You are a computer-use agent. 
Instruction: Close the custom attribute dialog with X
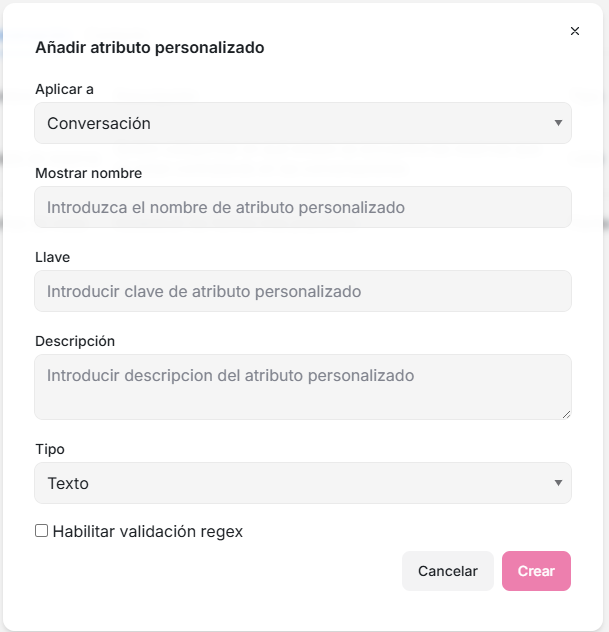pos(575,31)
